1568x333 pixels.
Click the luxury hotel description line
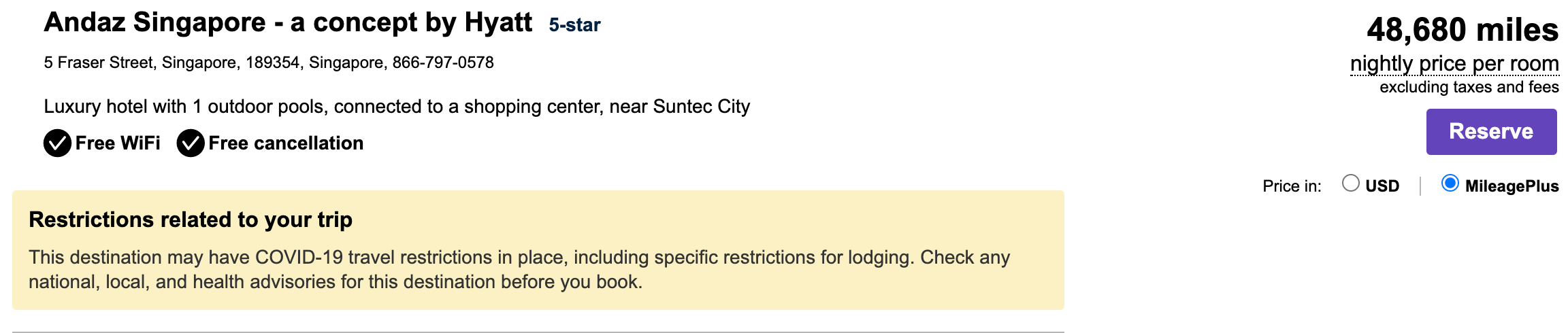(x=397, y=107)
